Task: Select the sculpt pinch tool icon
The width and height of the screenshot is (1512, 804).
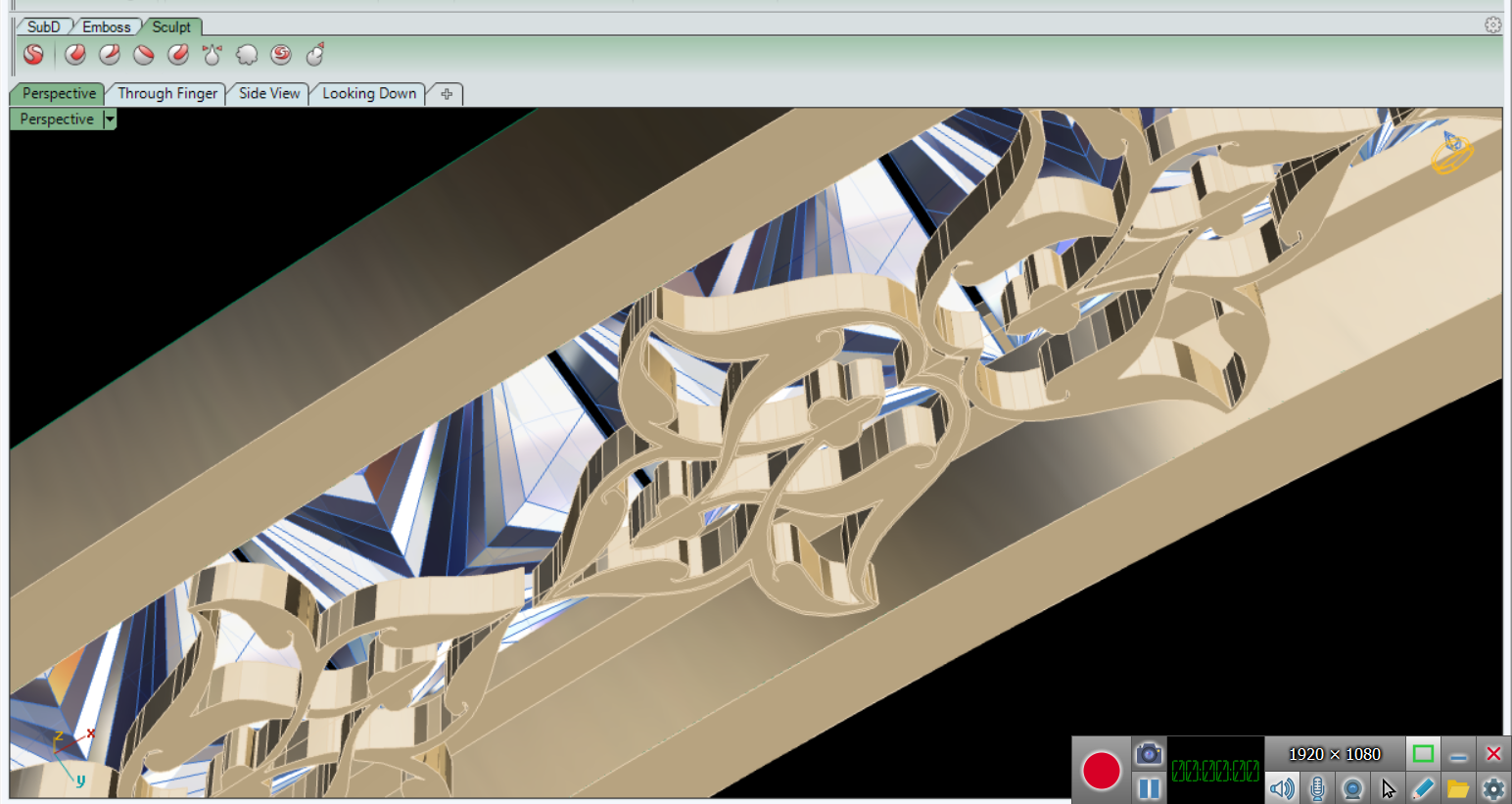Action: [212, 55]
